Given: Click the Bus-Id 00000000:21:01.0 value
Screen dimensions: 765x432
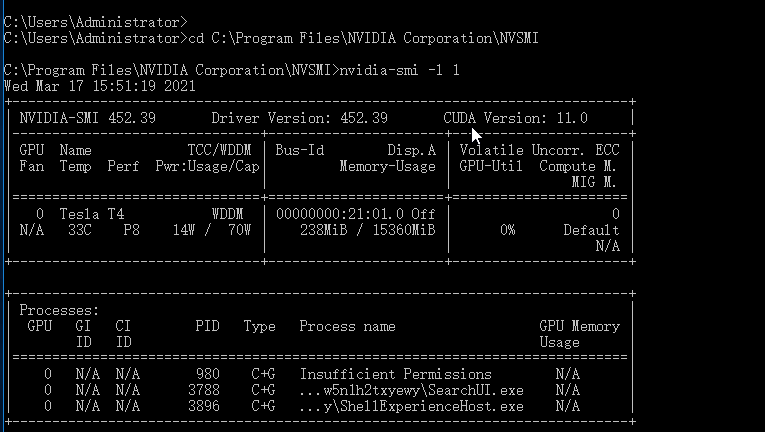Looking at the screenshot, I should pos(340,214).
